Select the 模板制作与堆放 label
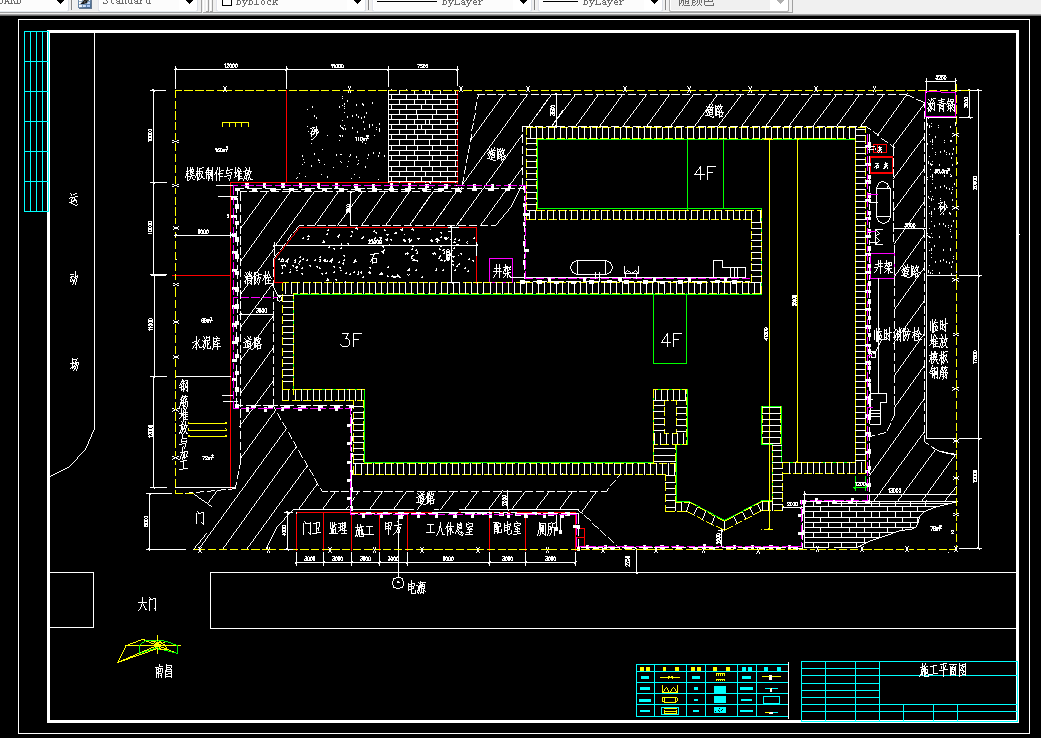1041x738 pixels. pyautogui.click(x=218, y=175)
